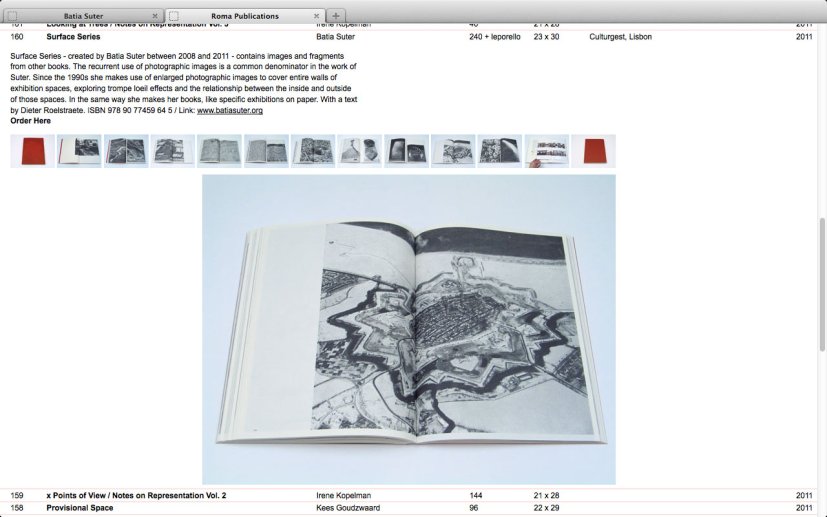Click the vertical page scrollbar
Image resolution: width=827 pixels, height=517 pixels.
click(x=822, y=284)
